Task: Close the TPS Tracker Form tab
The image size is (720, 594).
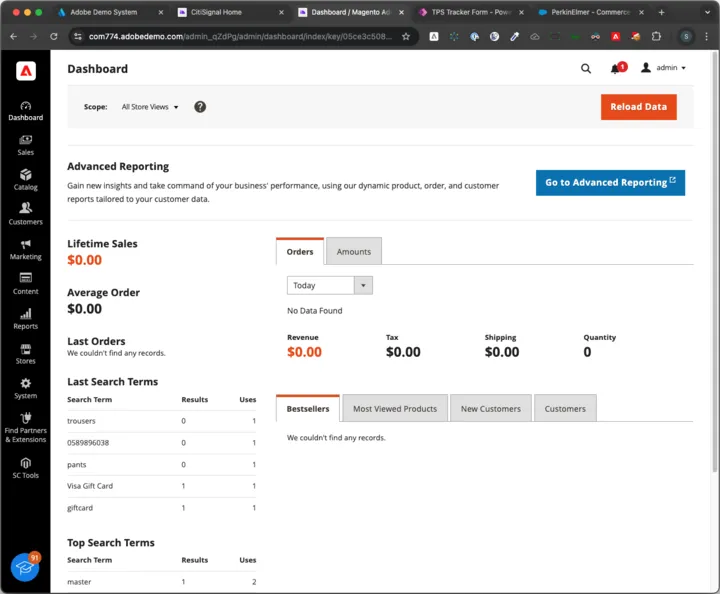Action: tap(521, 12)
